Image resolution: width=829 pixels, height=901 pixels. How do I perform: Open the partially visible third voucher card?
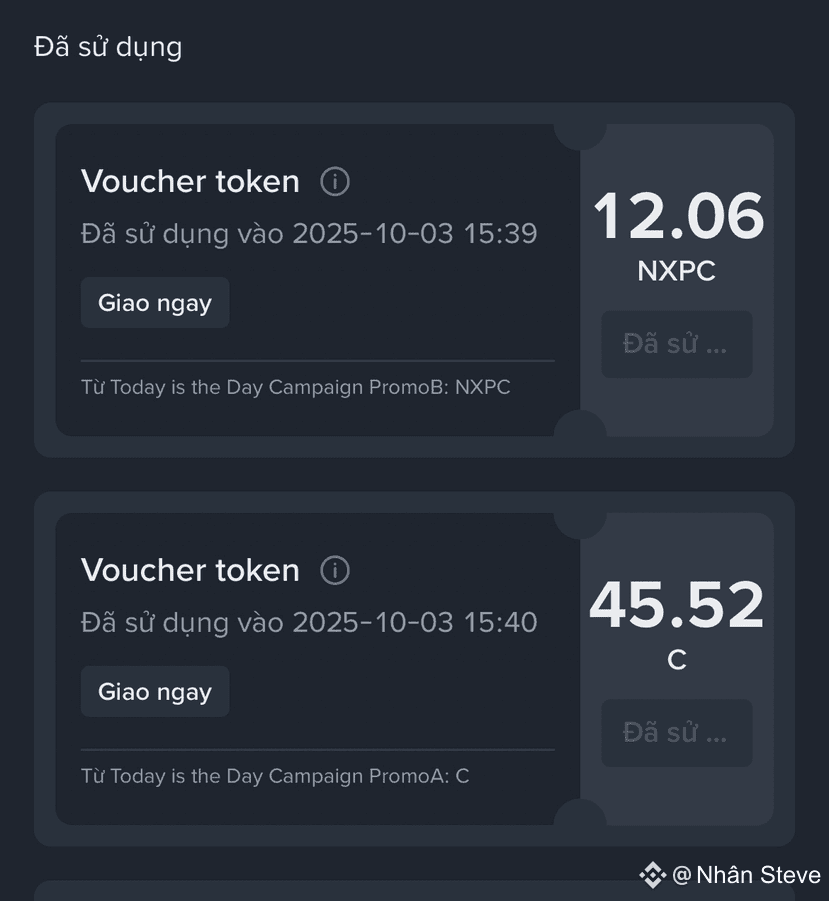[x=414, y=891]
